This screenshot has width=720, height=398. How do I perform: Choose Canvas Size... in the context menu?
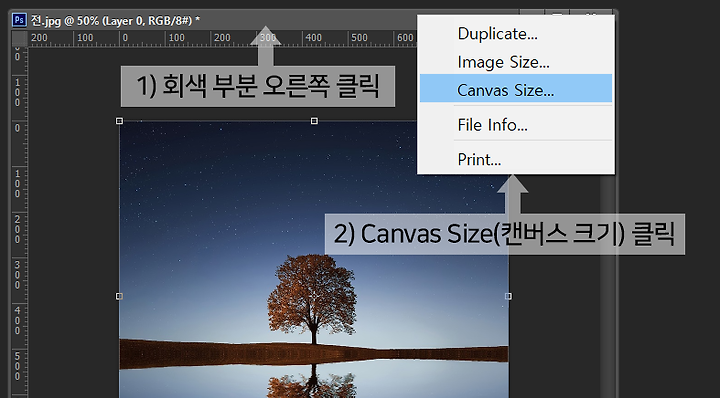click(516, 88)
